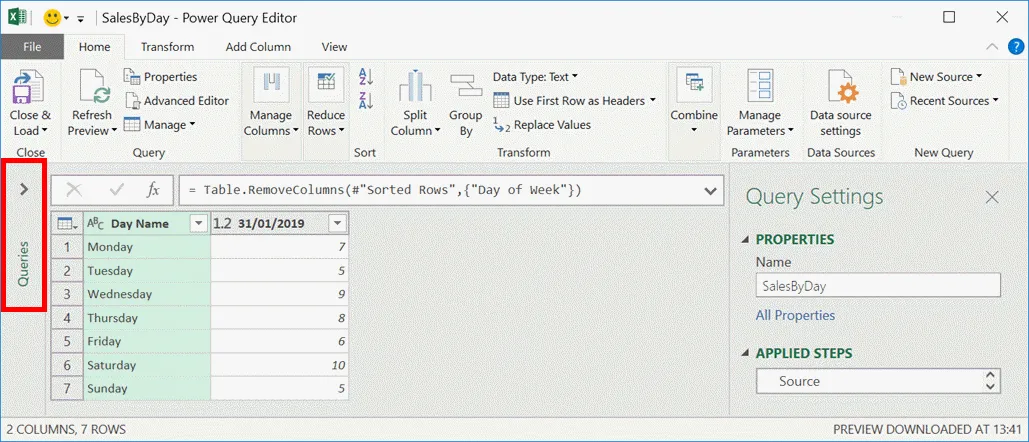Open the Day Name column filter dropdown
Screen dimensions: 1029x442
(198, 224)
